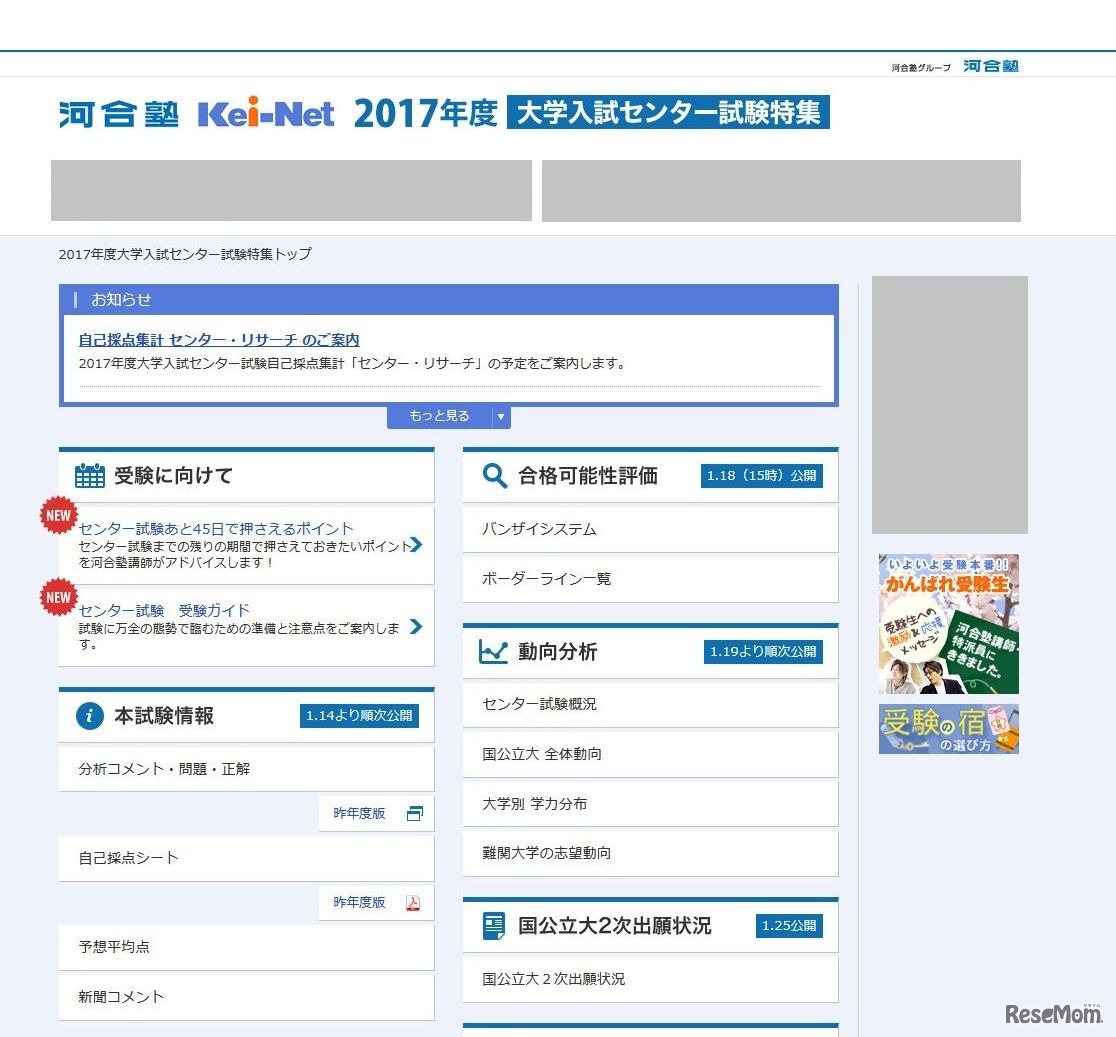Click the info icon beside 本試験情報
The image size is (1116, 1037).
click(90, 716)
